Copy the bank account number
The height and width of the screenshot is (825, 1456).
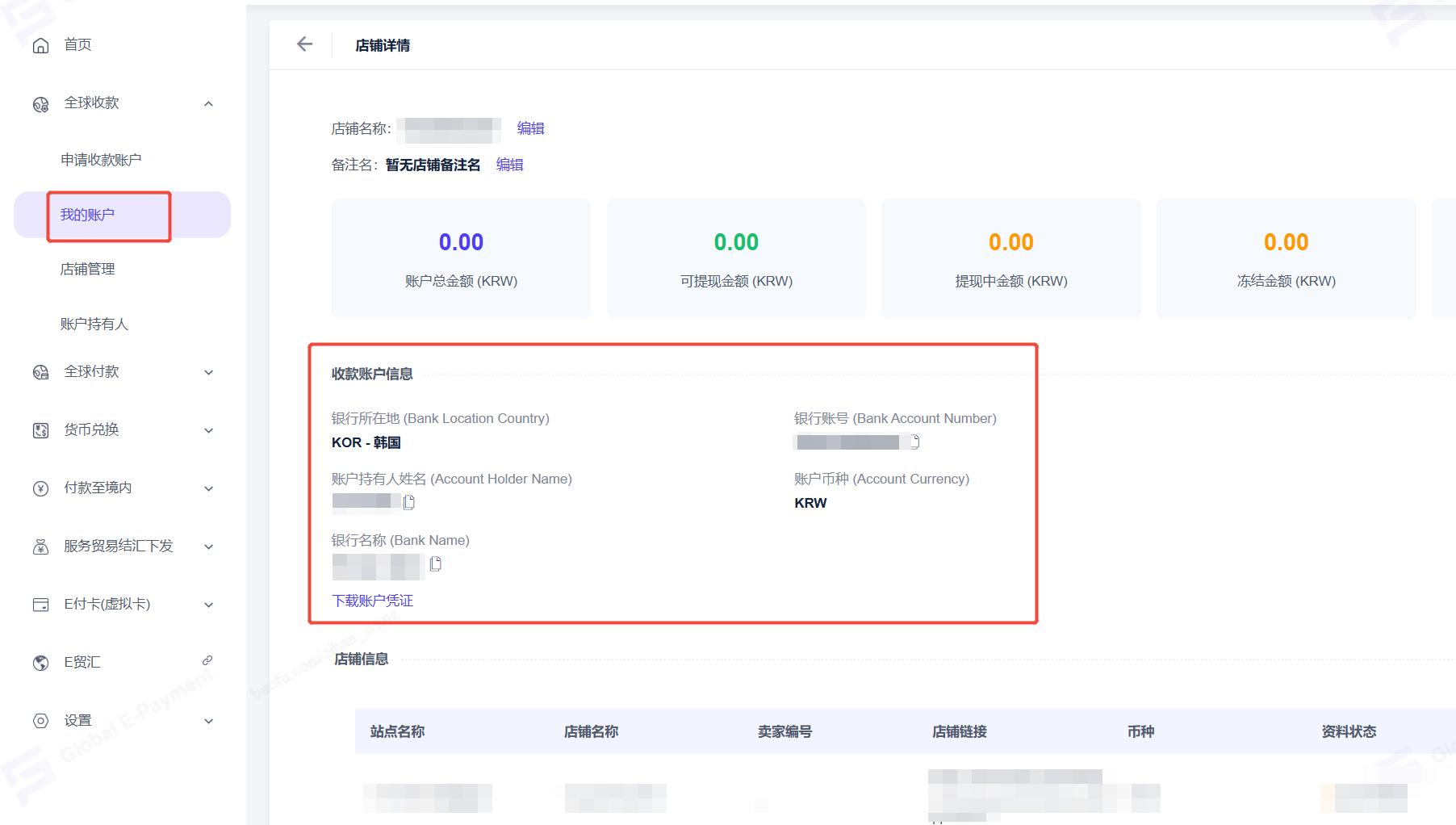914,442
